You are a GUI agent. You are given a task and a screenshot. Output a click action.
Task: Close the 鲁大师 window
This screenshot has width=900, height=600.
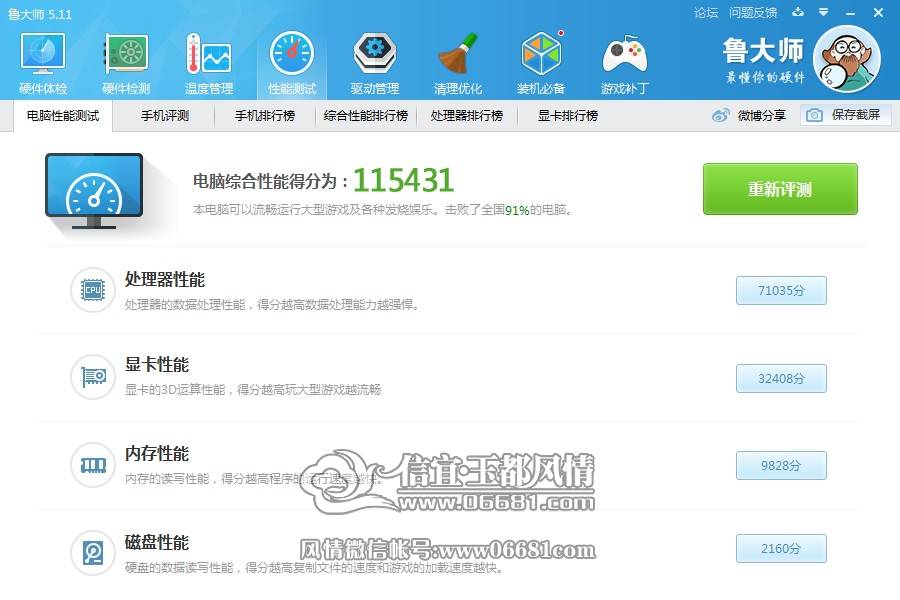878,12
